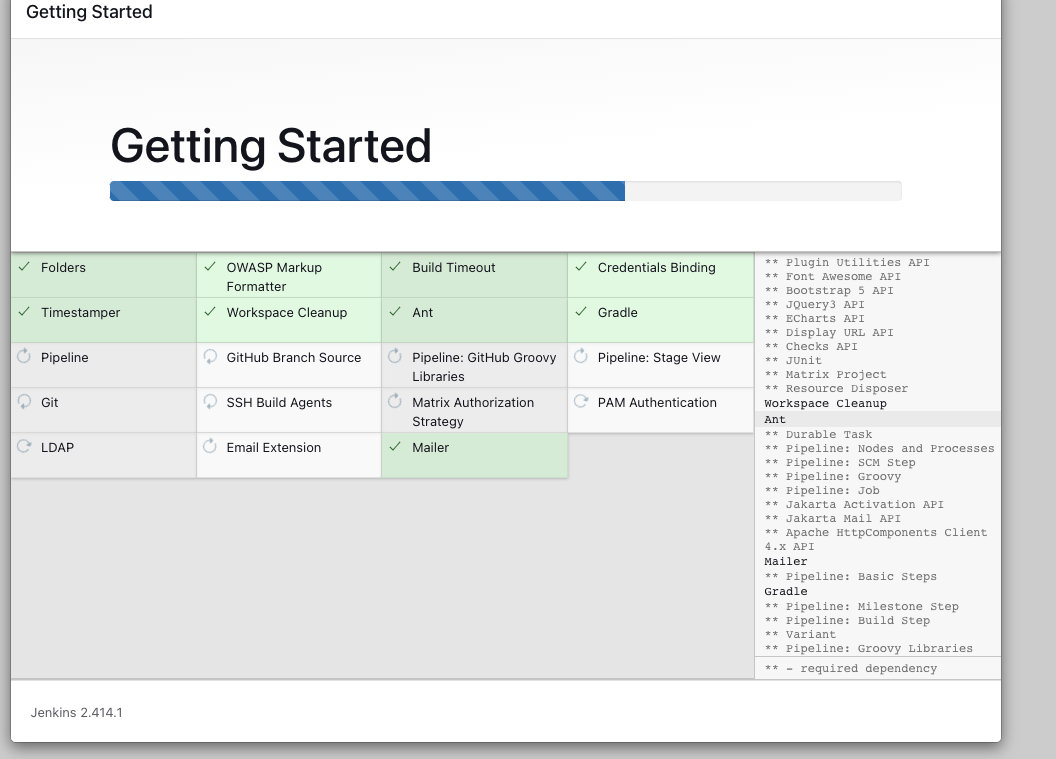The height and width of the screenshot is (759, 1056).
Task: Click the spinner icon next to Pipeline
Action: [22, 356]
